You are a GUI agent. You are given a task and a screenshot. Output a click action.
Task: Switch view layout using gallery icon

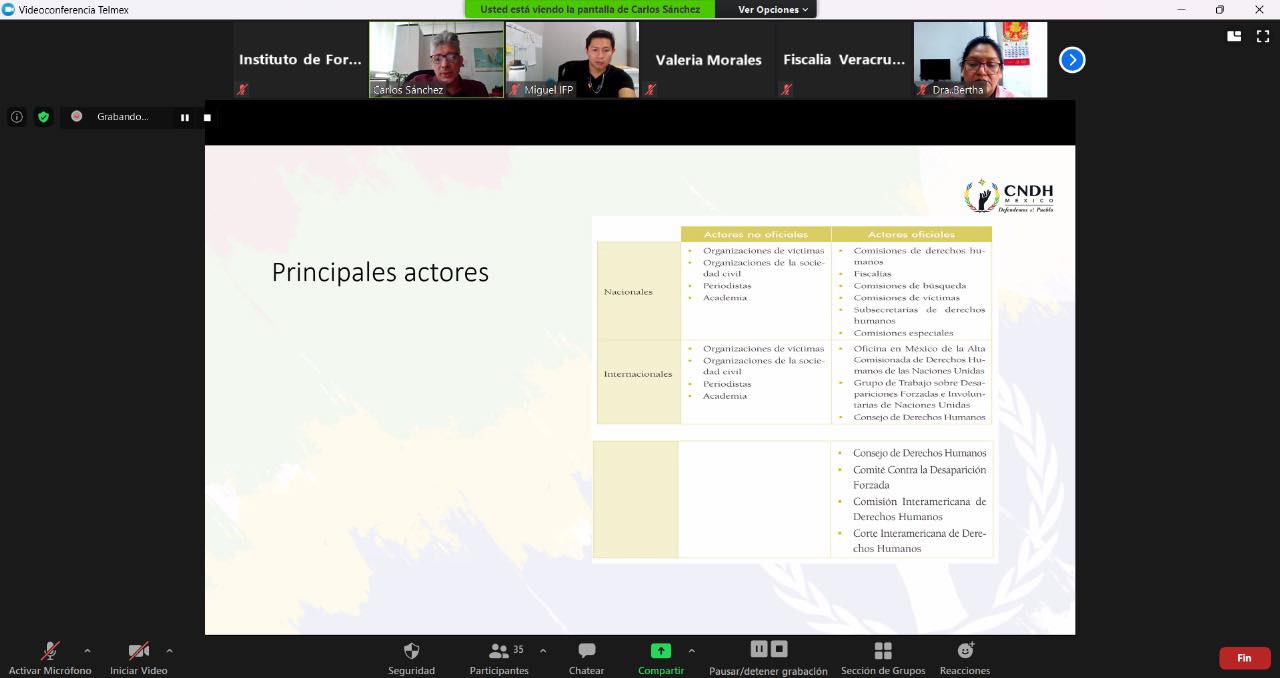point(1234,36)
